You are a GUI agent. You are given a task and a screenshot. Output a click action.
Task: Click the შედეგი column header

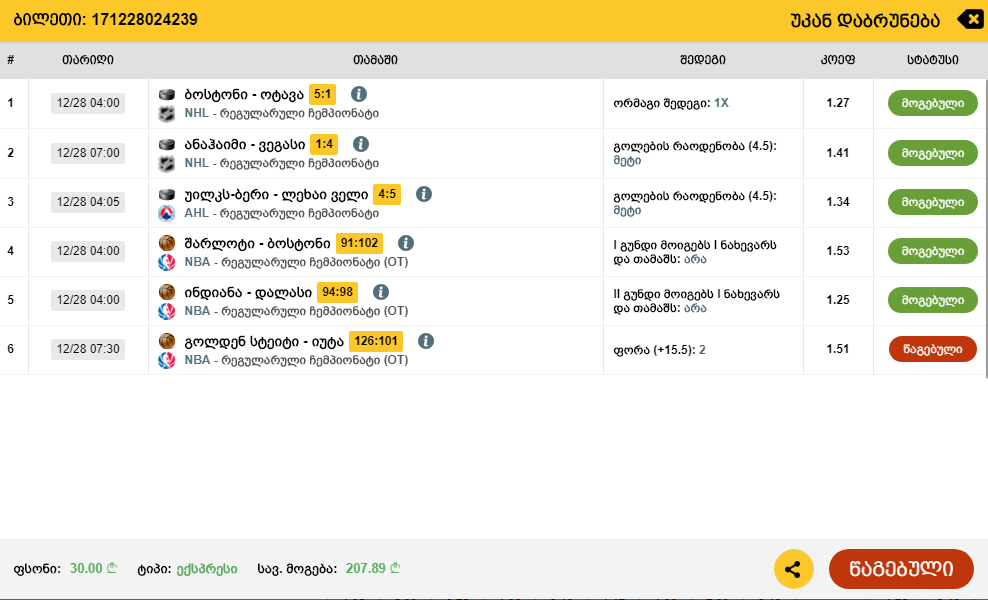click(x=703, y=61)
